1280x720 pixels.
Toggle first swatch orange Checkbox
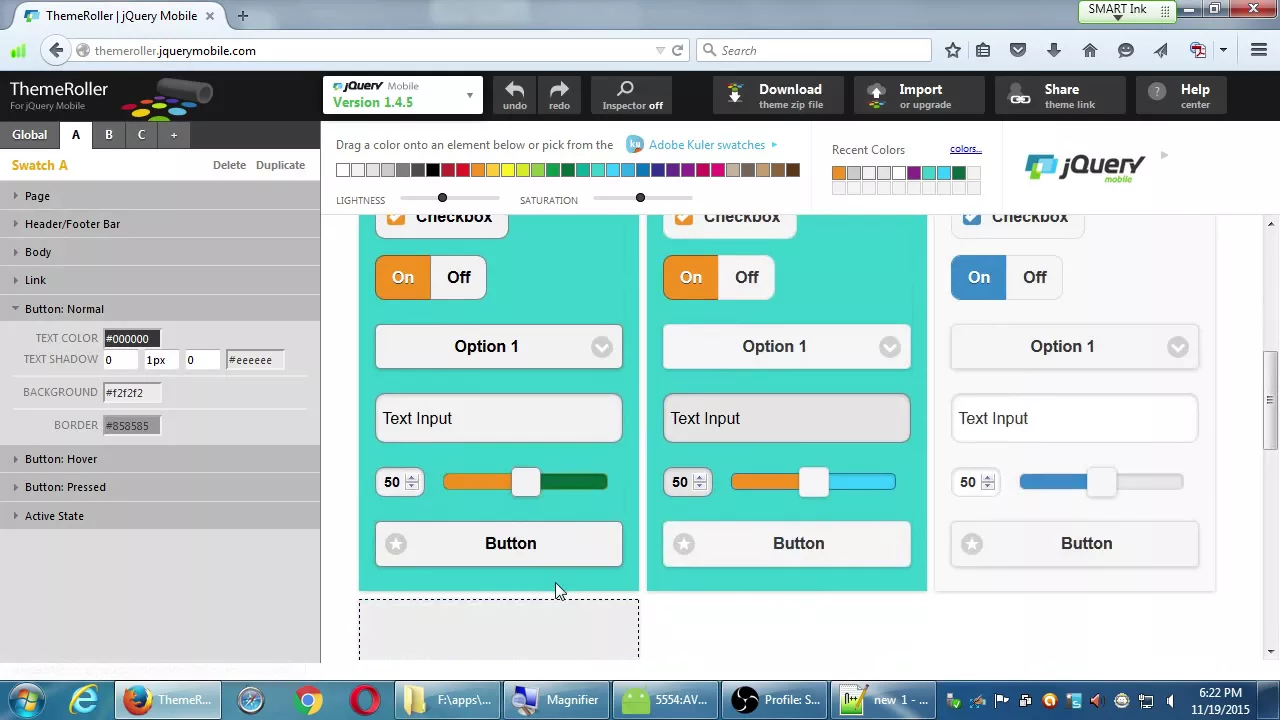tap(396, 218)
